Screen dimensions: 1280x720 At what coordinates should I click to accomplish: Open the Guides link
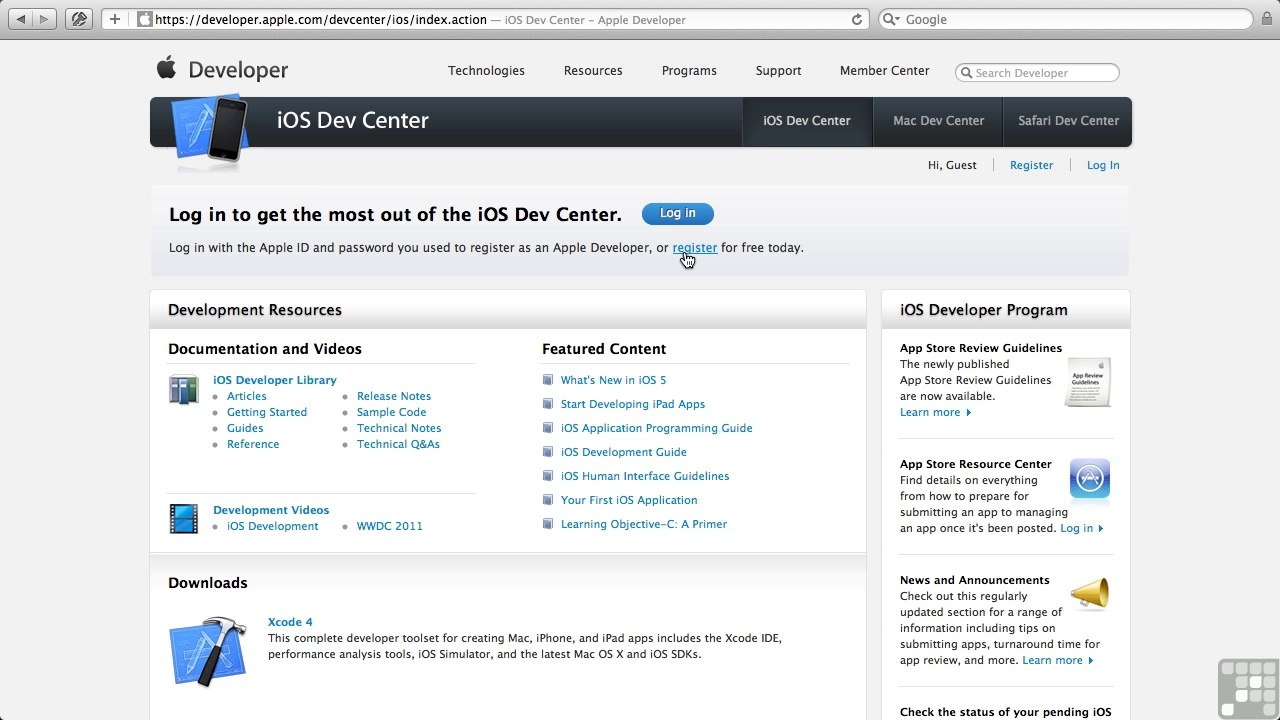click(x=245, y=428)
